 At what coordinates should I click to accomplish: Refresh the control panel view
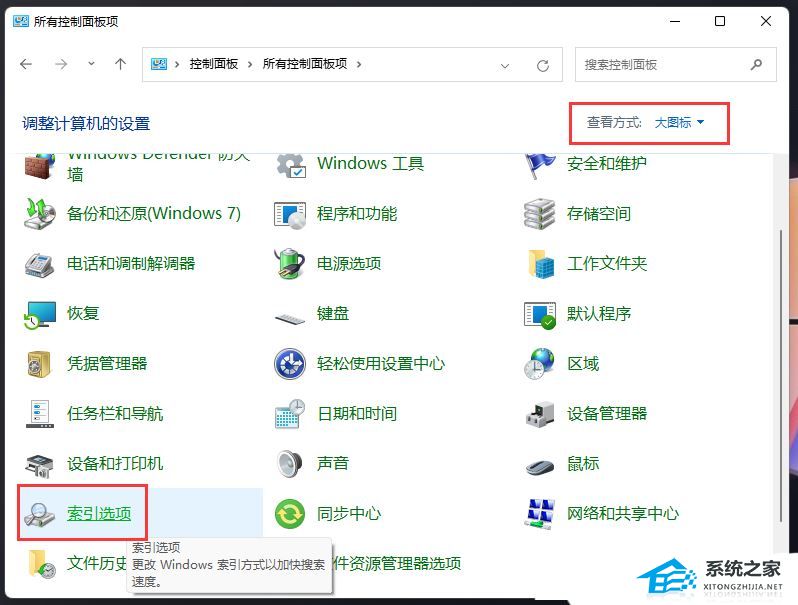coord(543,66)
